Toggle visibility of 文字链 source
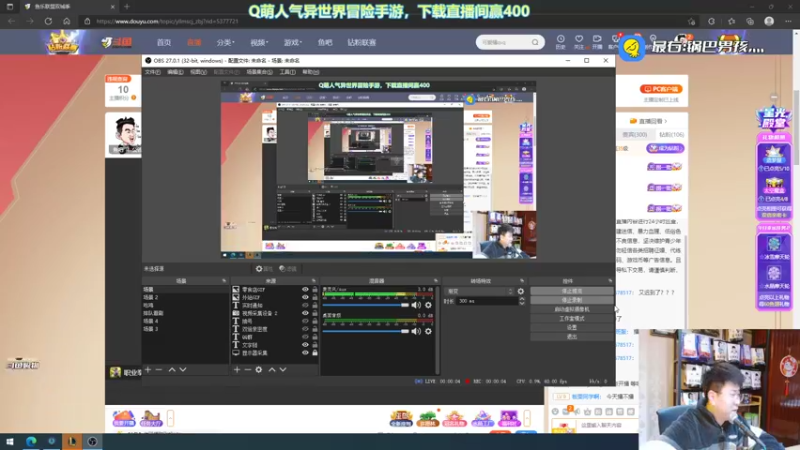This screenshot has height=450, width=800. click(305, 345)
